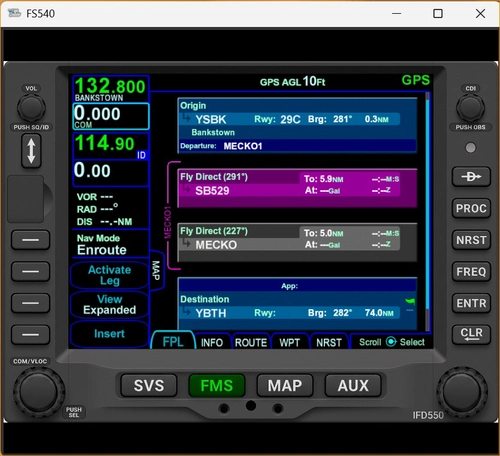Click the PUSH SEL label

point(74,412)
